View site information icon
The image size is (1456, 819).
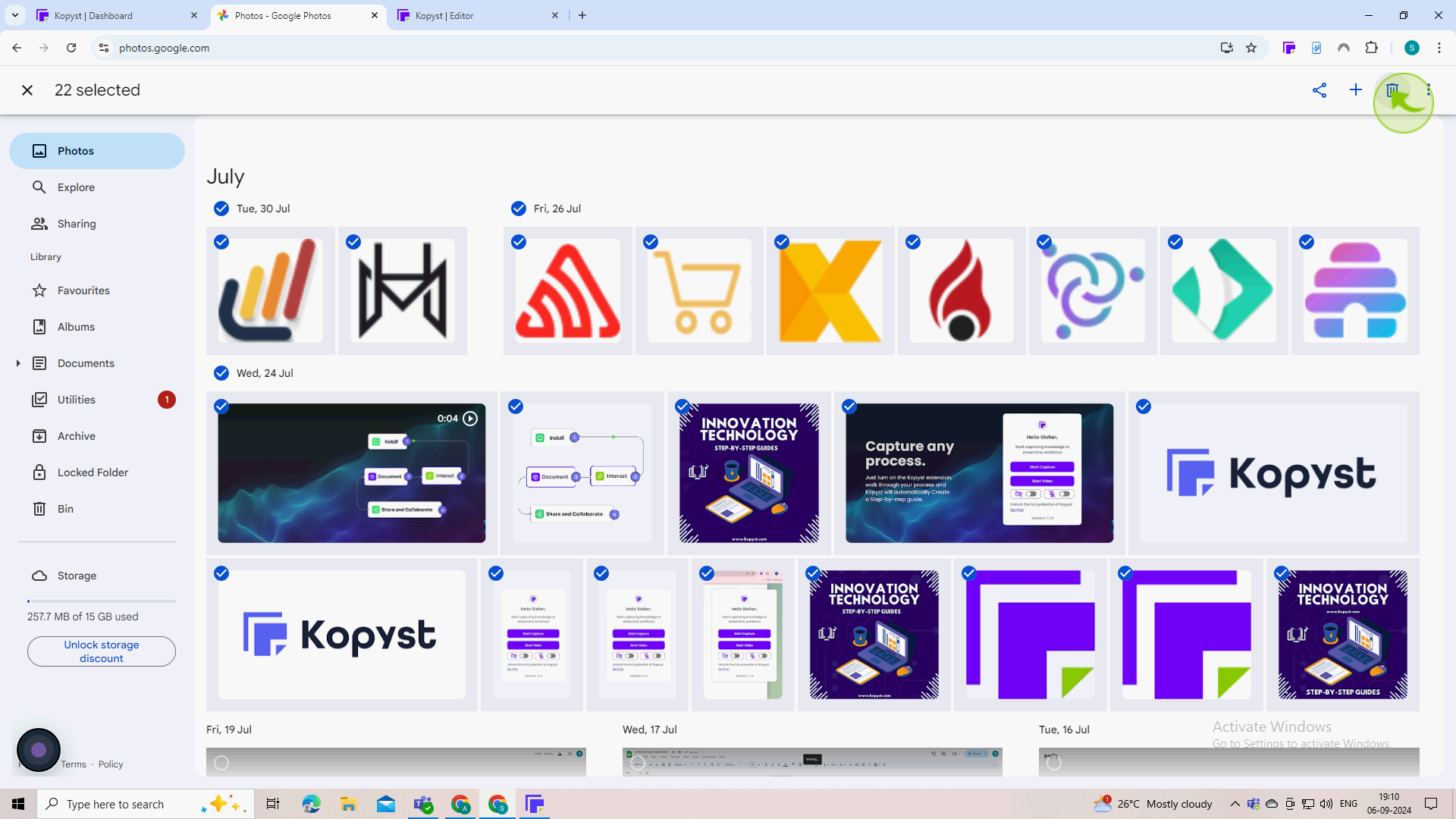click(x=104, y=48)
